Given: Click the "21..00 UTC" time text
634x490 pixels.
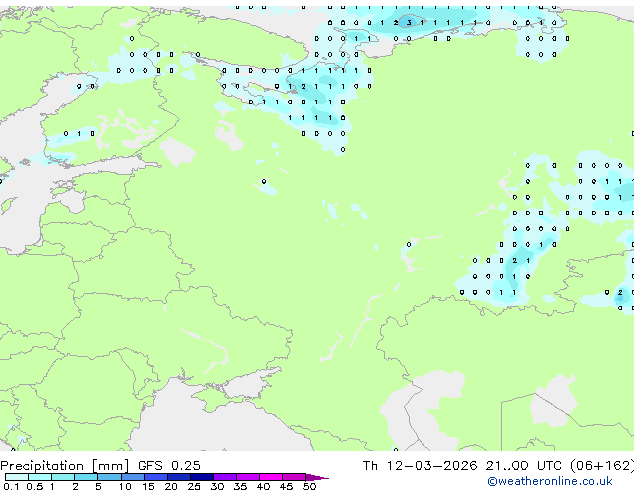Looking at the screenshot, I should tap(524, 466).
